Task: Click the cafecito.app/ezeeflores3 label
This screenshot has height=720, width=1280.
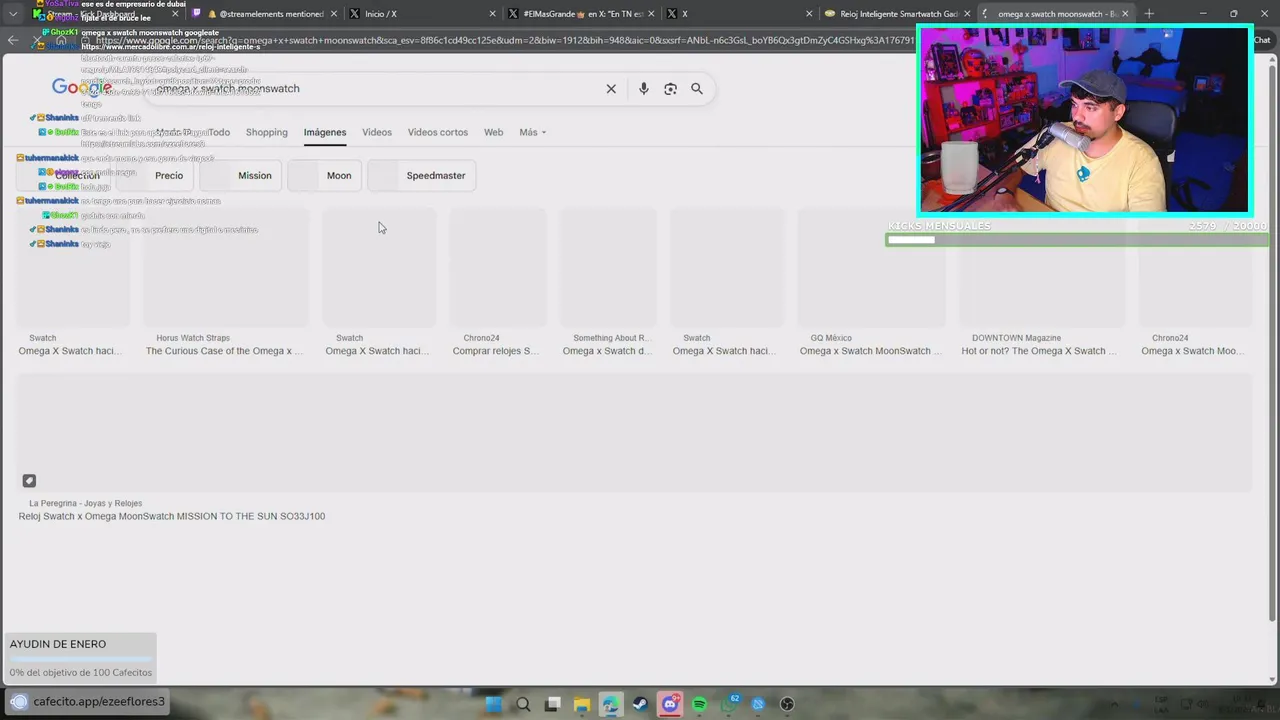Action: tap(99, 702)
